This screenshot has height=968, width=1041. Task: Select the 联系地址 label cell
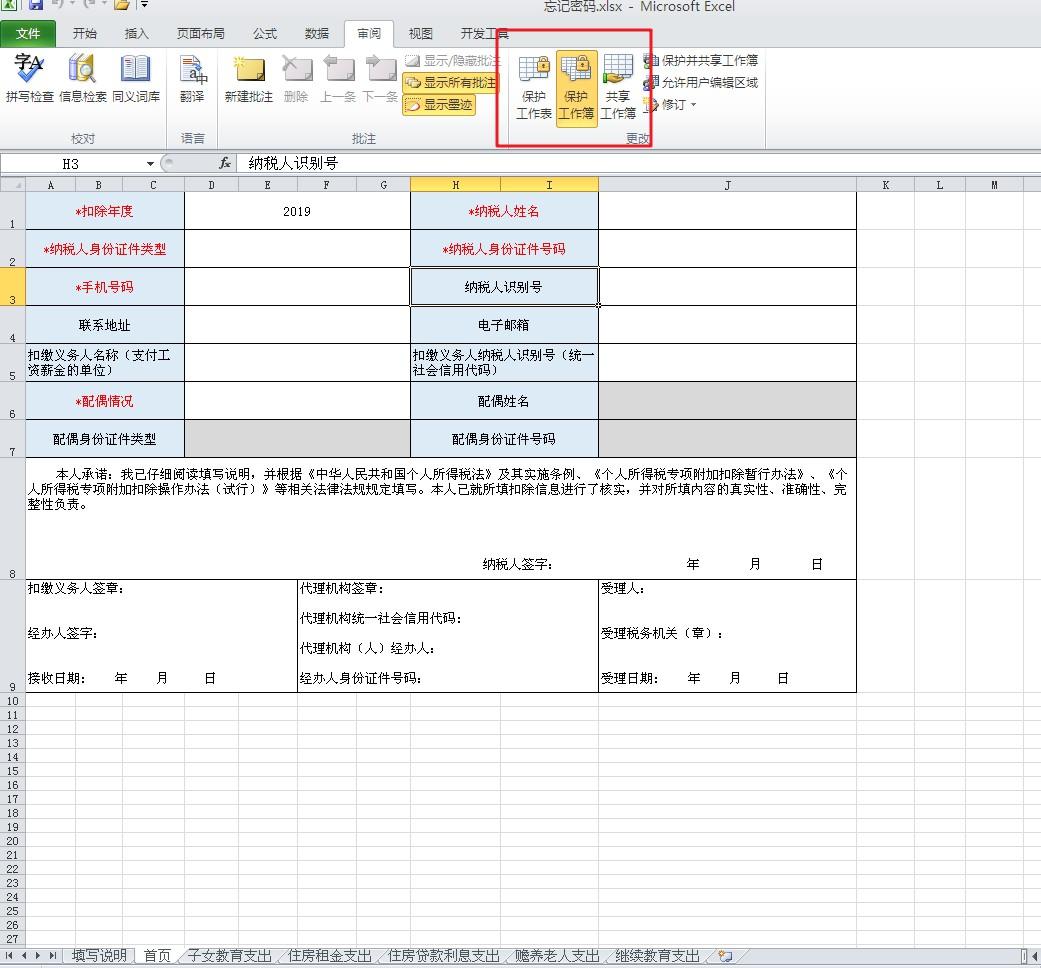coord(104,325)
